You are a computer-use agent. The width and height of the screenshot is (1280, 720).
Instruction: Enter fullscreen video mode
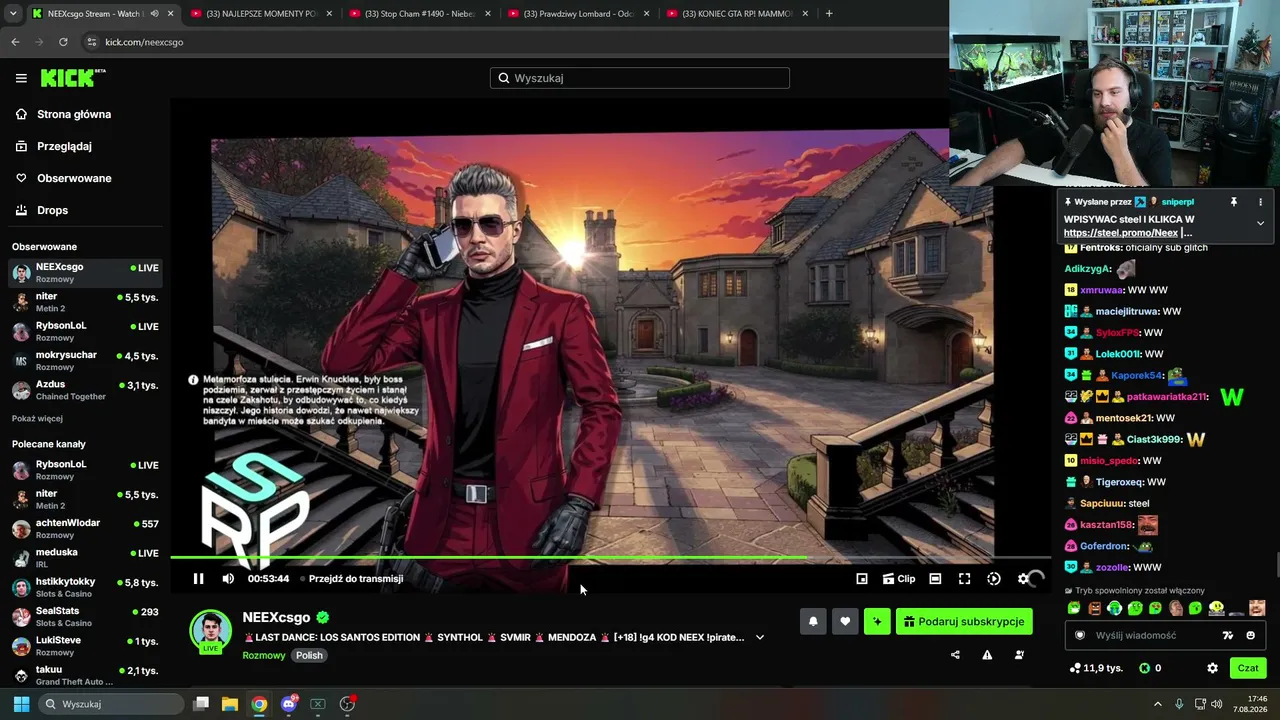[964, 578]
